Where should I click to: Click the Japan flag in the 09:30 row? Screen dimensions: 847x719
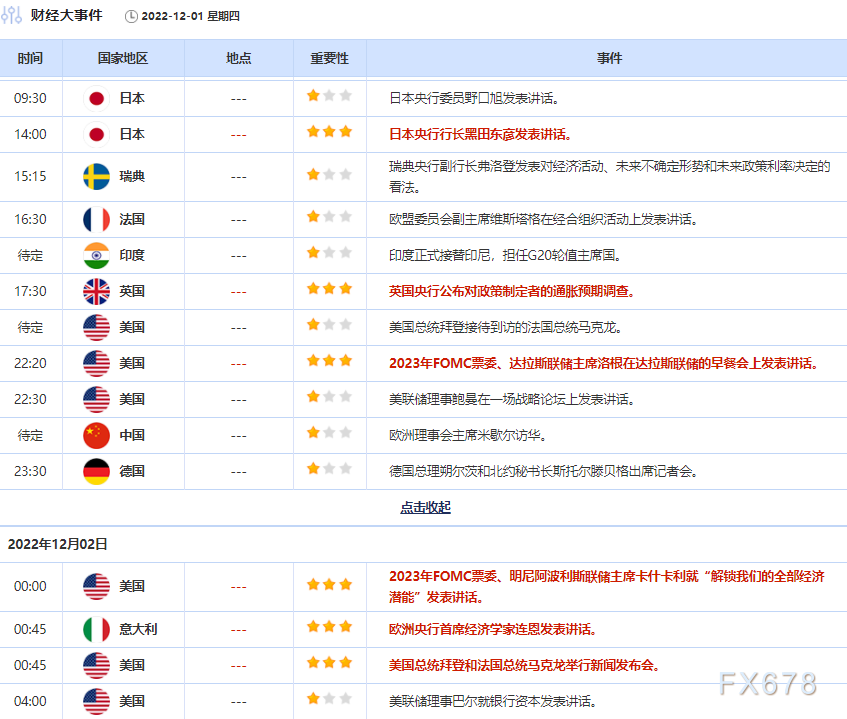click(96, 98)
